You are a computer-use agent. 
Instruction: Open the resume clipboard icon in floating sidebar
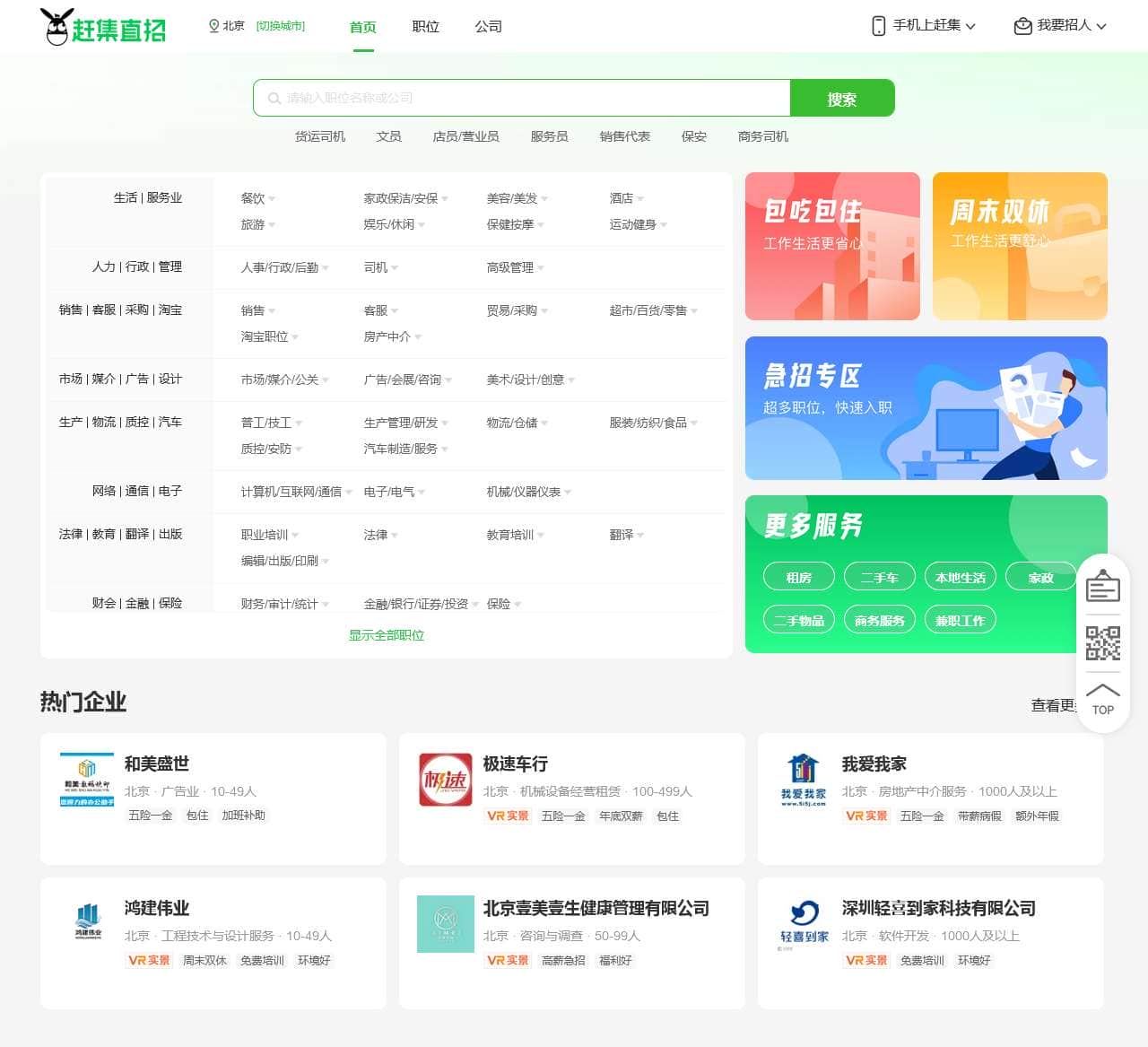[x=1102, y=588]
